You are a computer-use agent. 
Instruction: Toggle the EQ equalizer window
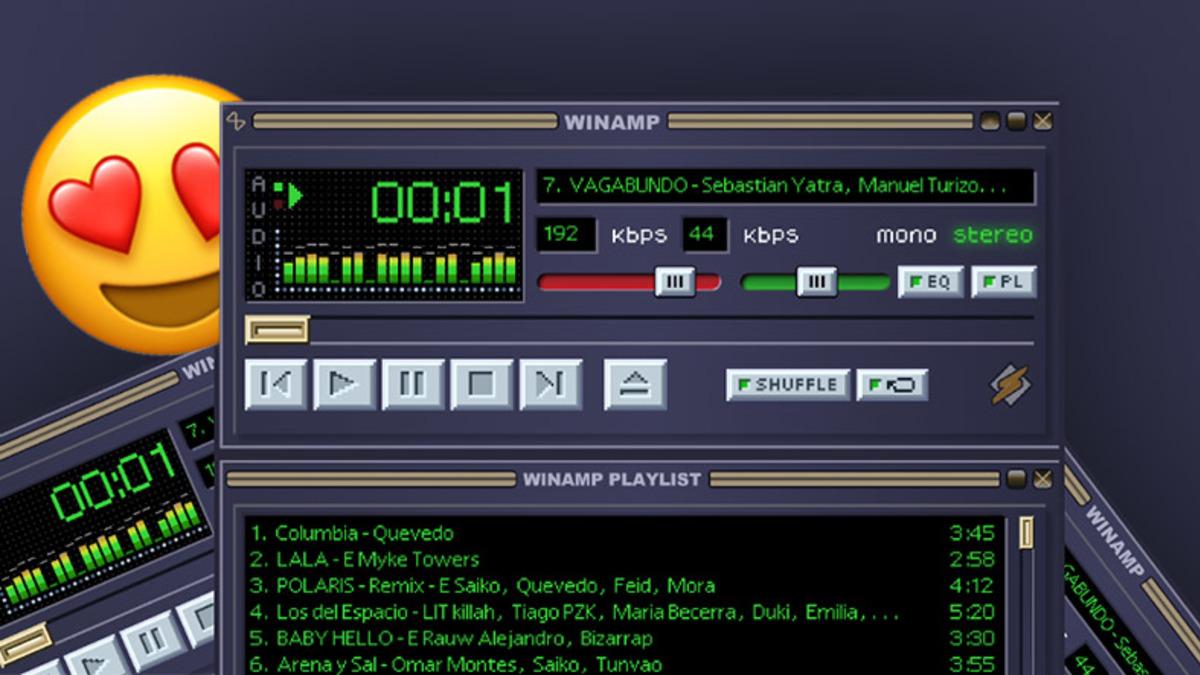pyautogui.click(x=930, y=282)
